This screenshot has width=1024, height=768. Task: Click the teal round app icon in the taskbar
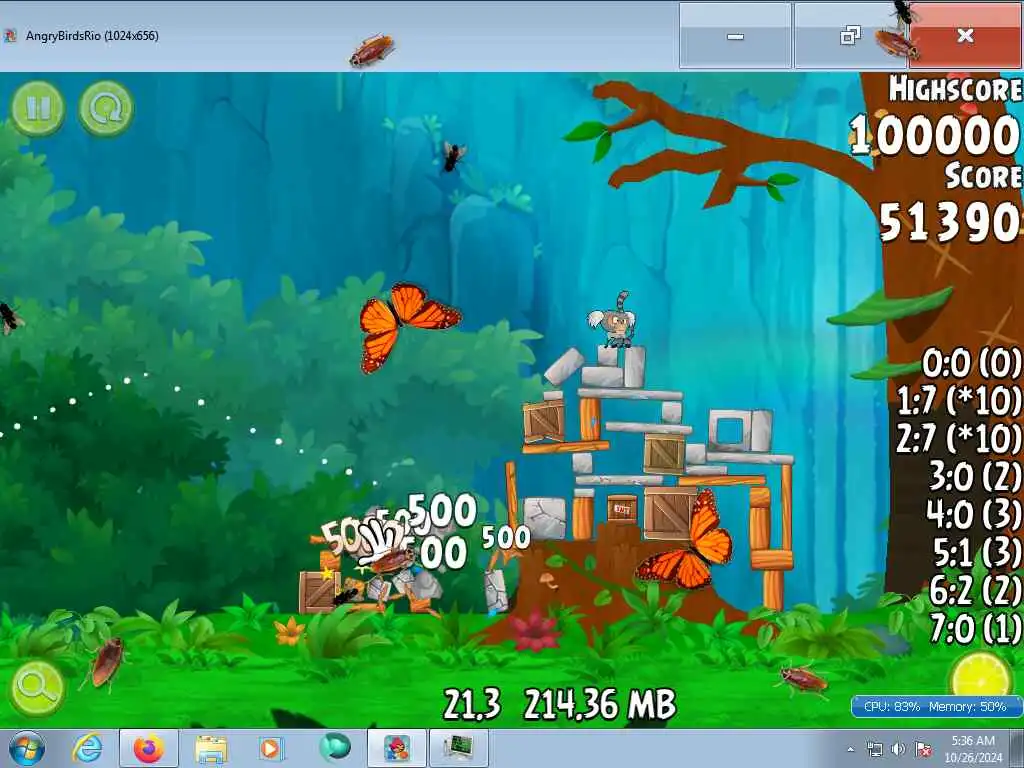334,748
